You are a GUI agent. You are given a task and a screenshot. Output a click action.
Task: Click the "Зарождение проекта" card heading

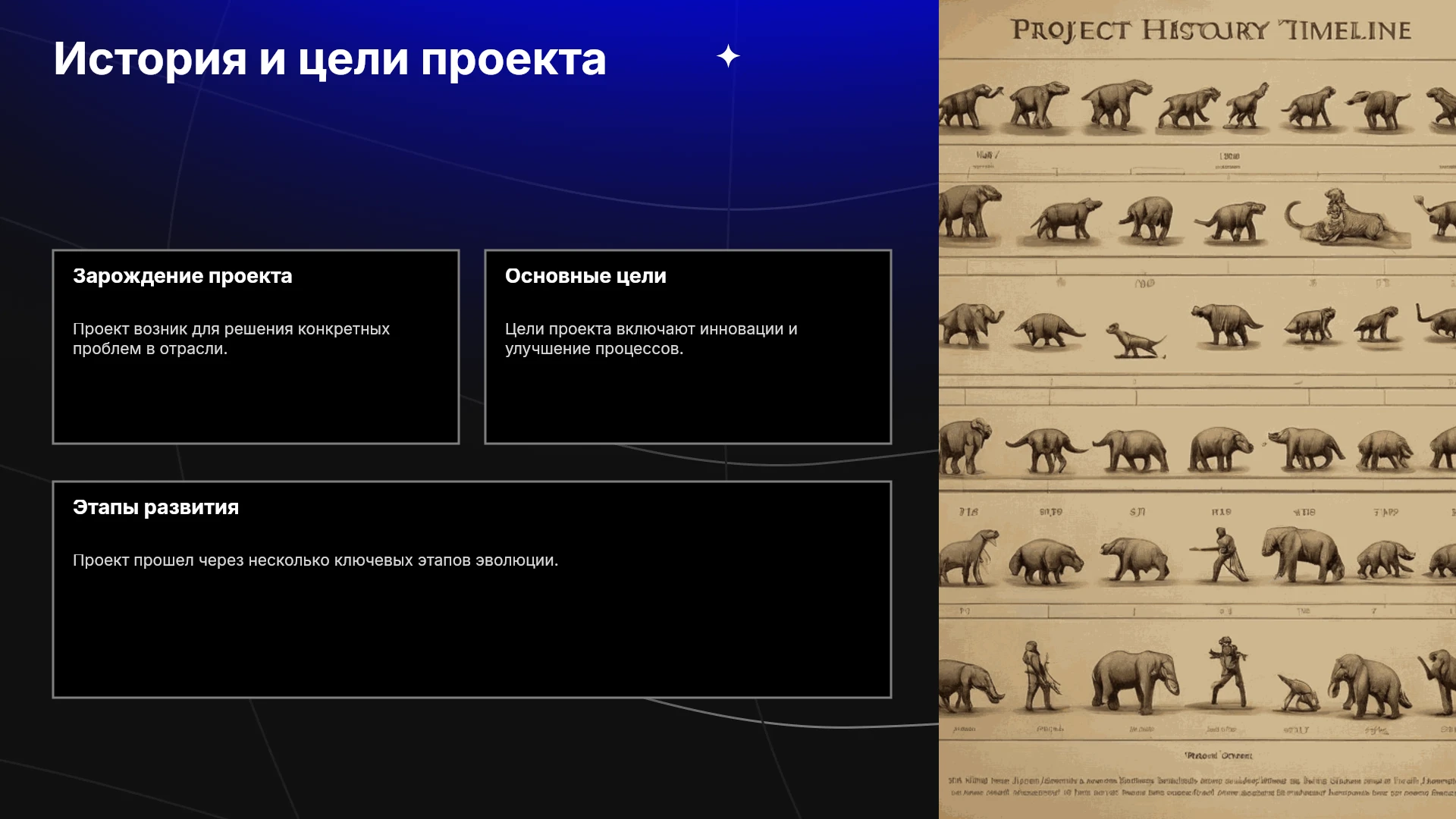(182, 276)
